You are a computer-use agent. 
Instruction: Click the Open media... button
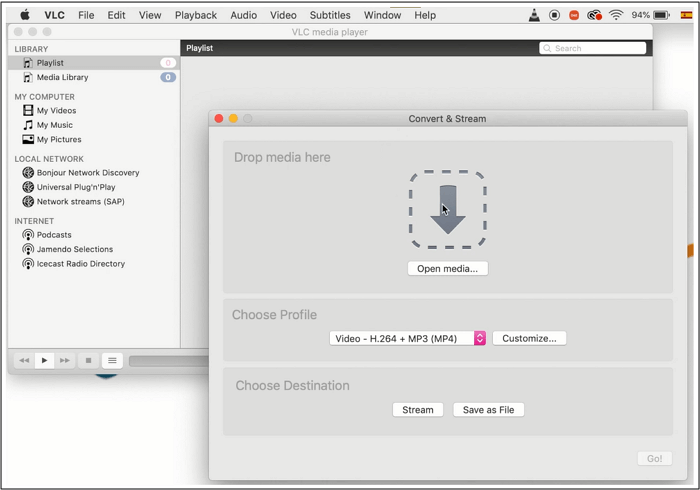tap(448, 269)
